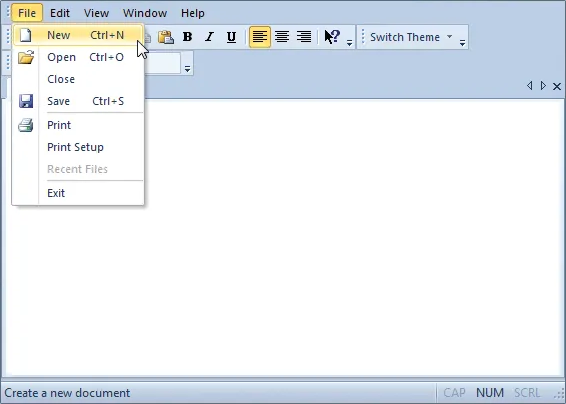Choose New from the File menu
The width and height of the screenshot is (566, 404).
tap(78, 35)
